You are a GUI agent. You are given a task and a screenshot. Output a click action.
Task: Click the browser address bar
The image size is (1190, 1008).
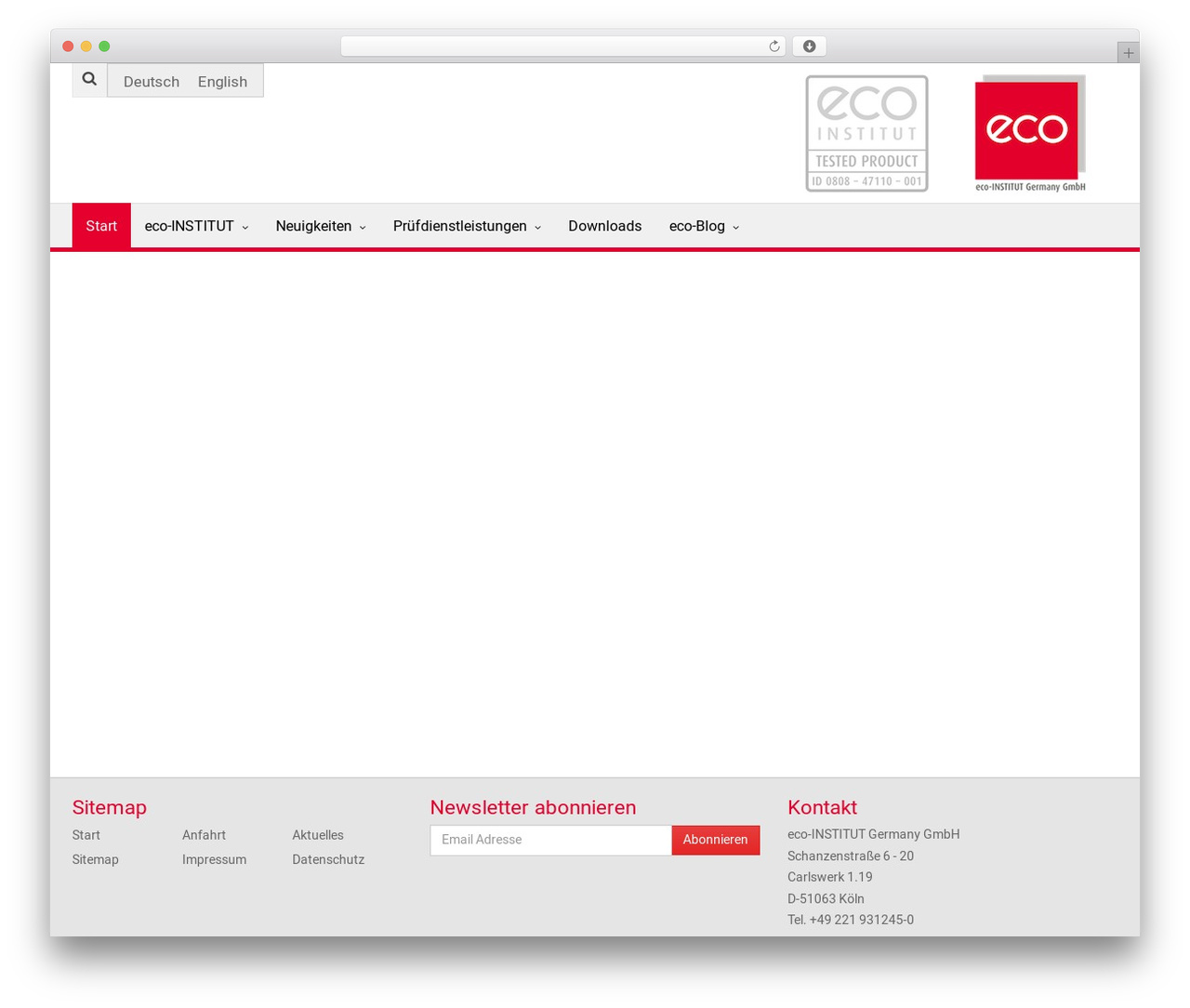point(562,46)
